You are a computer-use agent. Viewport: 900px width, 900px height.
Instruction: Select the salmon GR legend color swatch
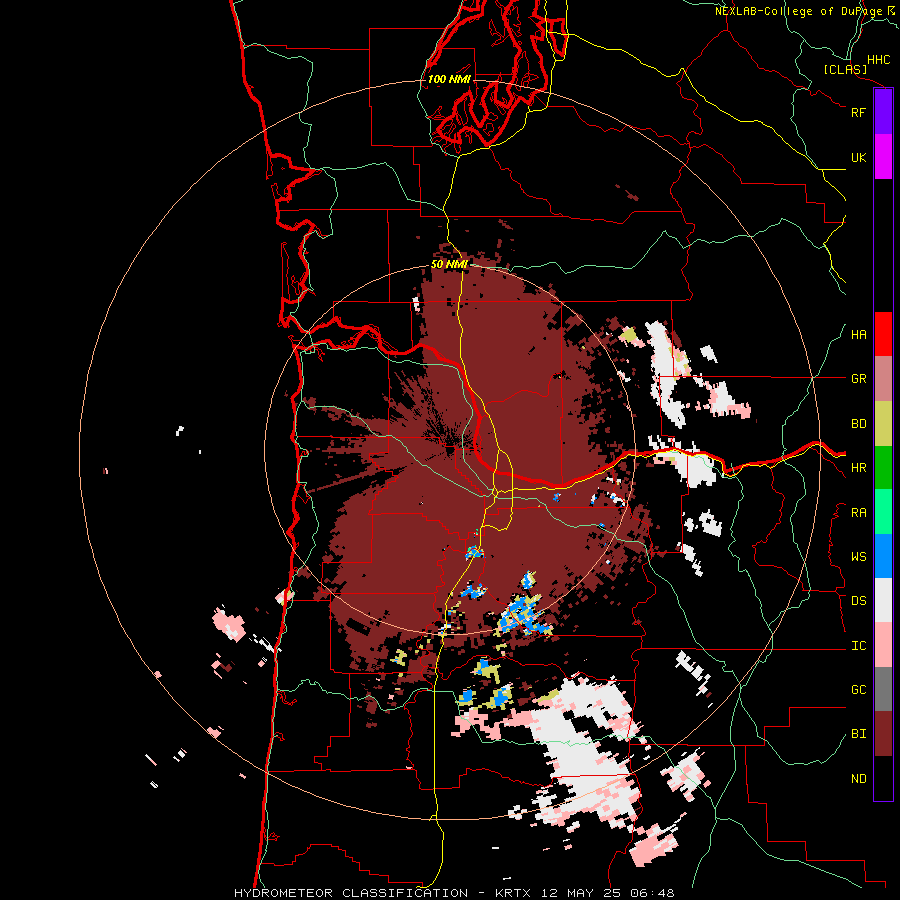pyautogui.click(x=883, y=379)
